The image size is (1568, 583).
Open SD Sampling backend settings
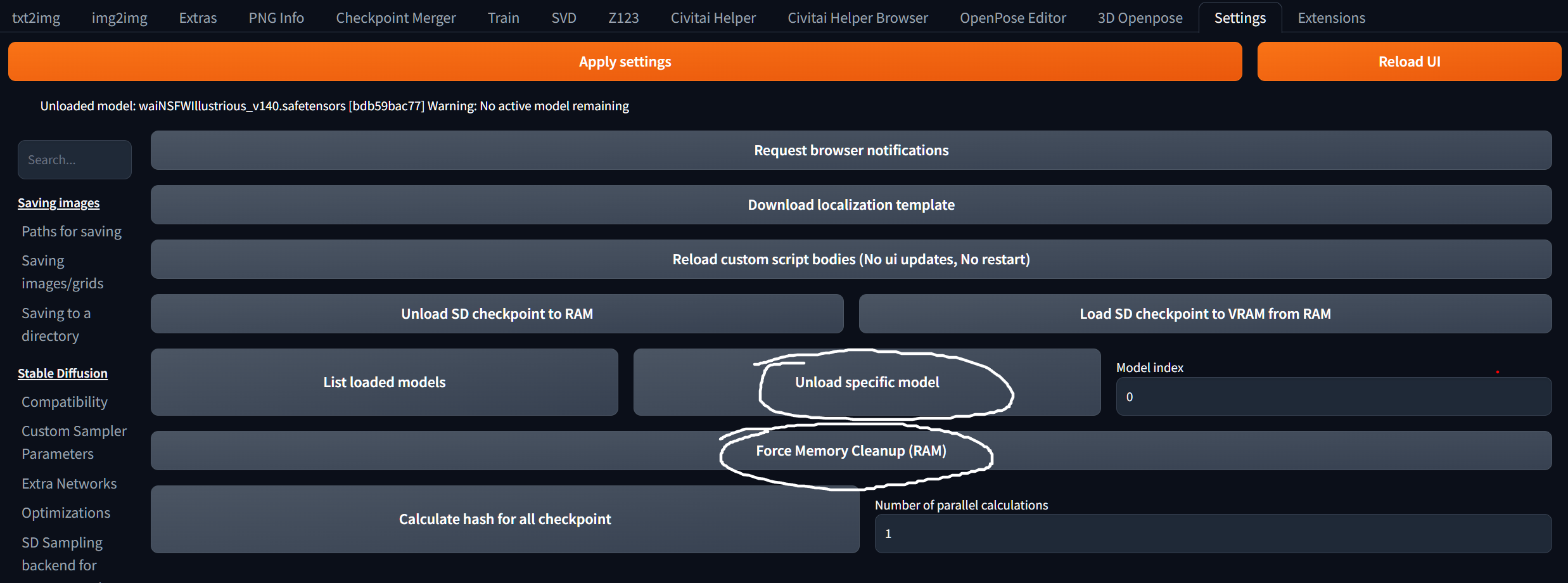tap(62, 554)
